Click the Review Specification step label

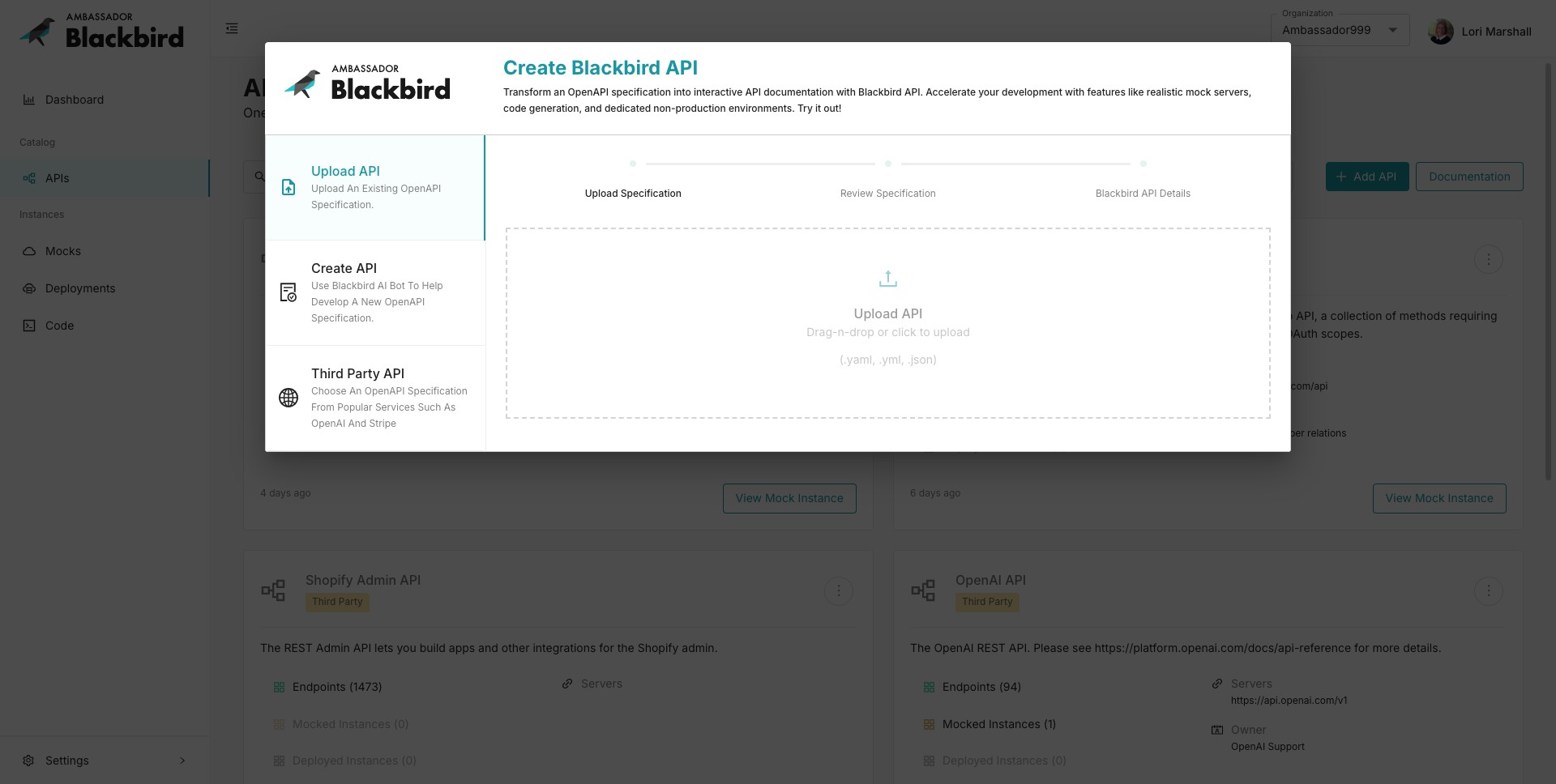(888, 194)
